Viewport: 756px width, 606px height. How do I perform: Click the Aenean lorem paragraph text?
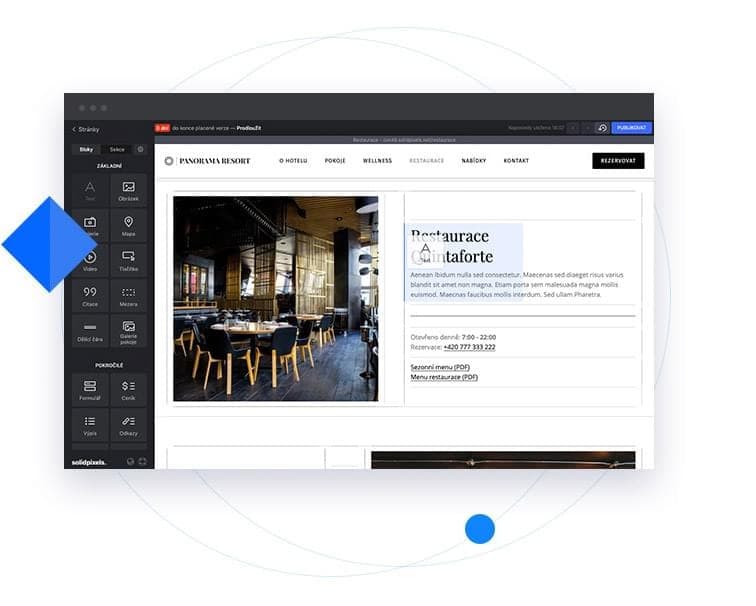(517, 284)
